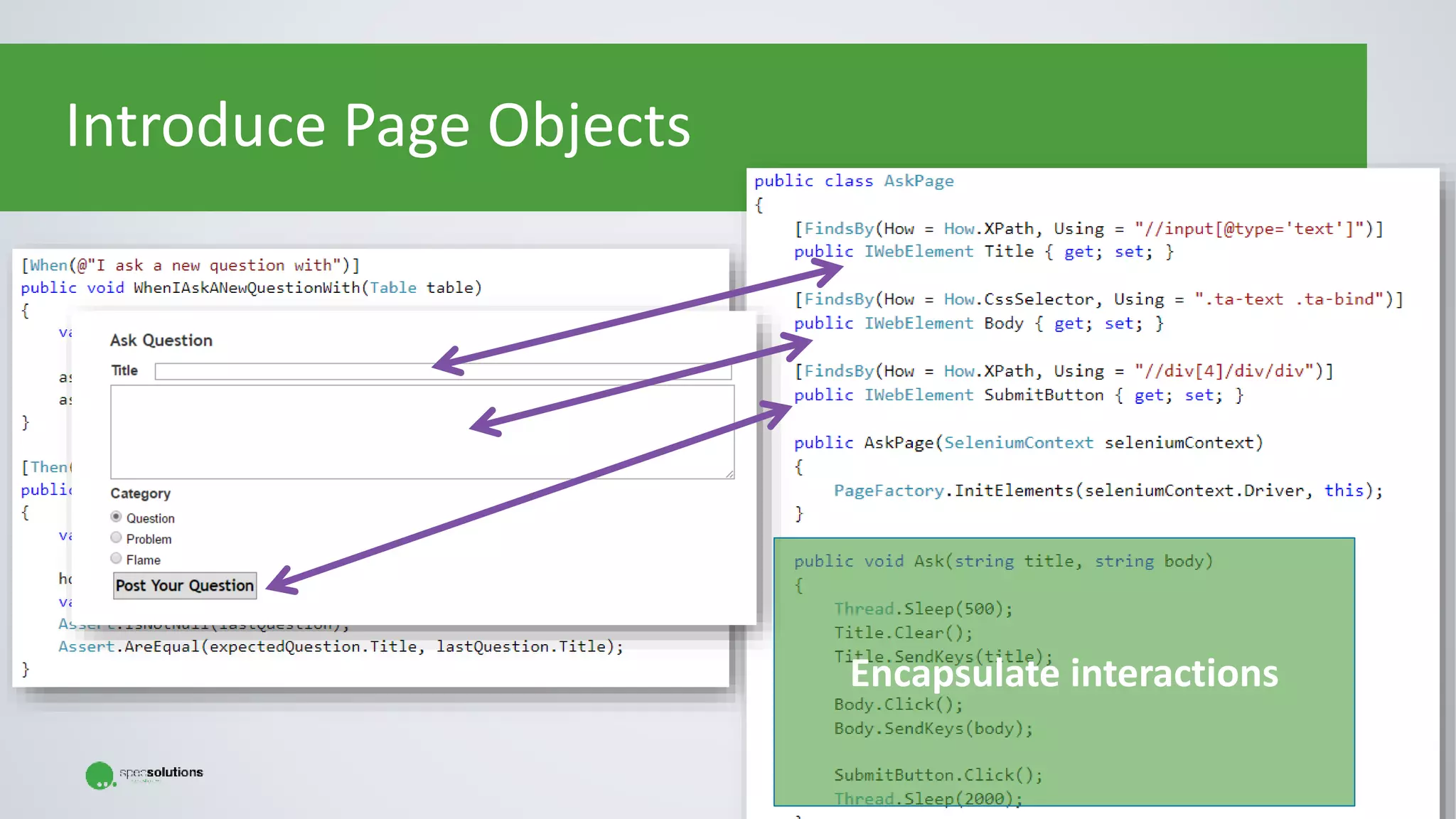This screenshot has width=1456, height=819.
Task: Click the 'Encapsulate interactions' overlay text
Action: 1064,673
